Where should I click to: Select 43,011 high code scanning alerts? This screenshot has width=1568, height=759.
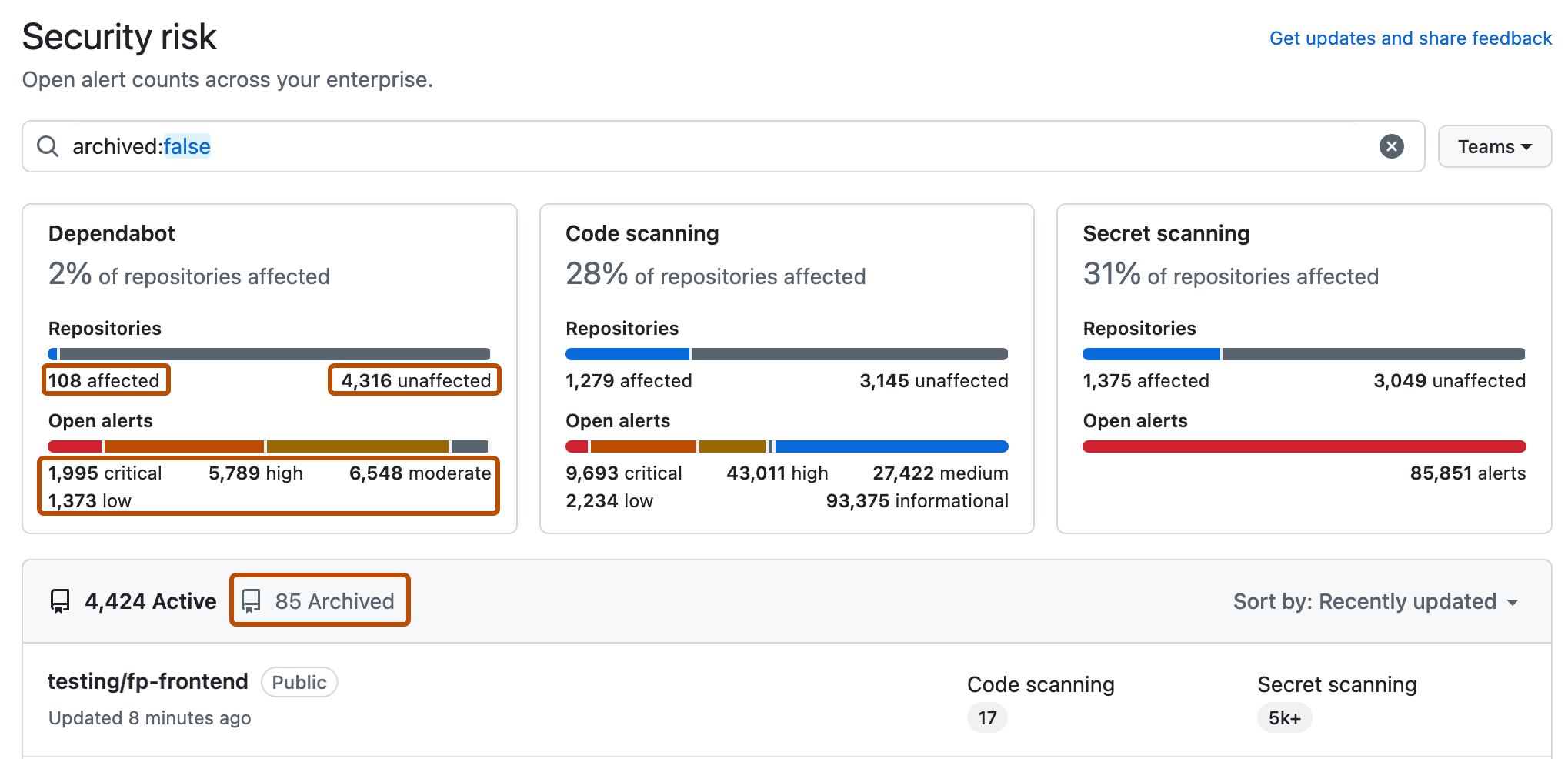[x=776, y=473]
